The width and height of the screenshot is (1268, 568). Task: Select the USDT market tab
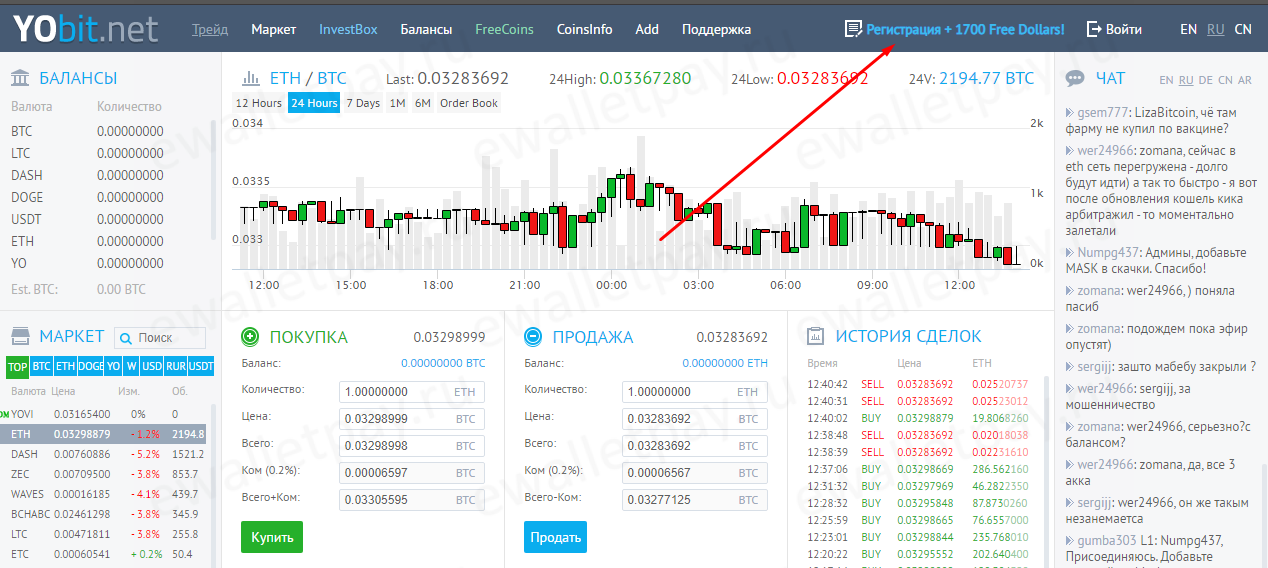point(201,367)
